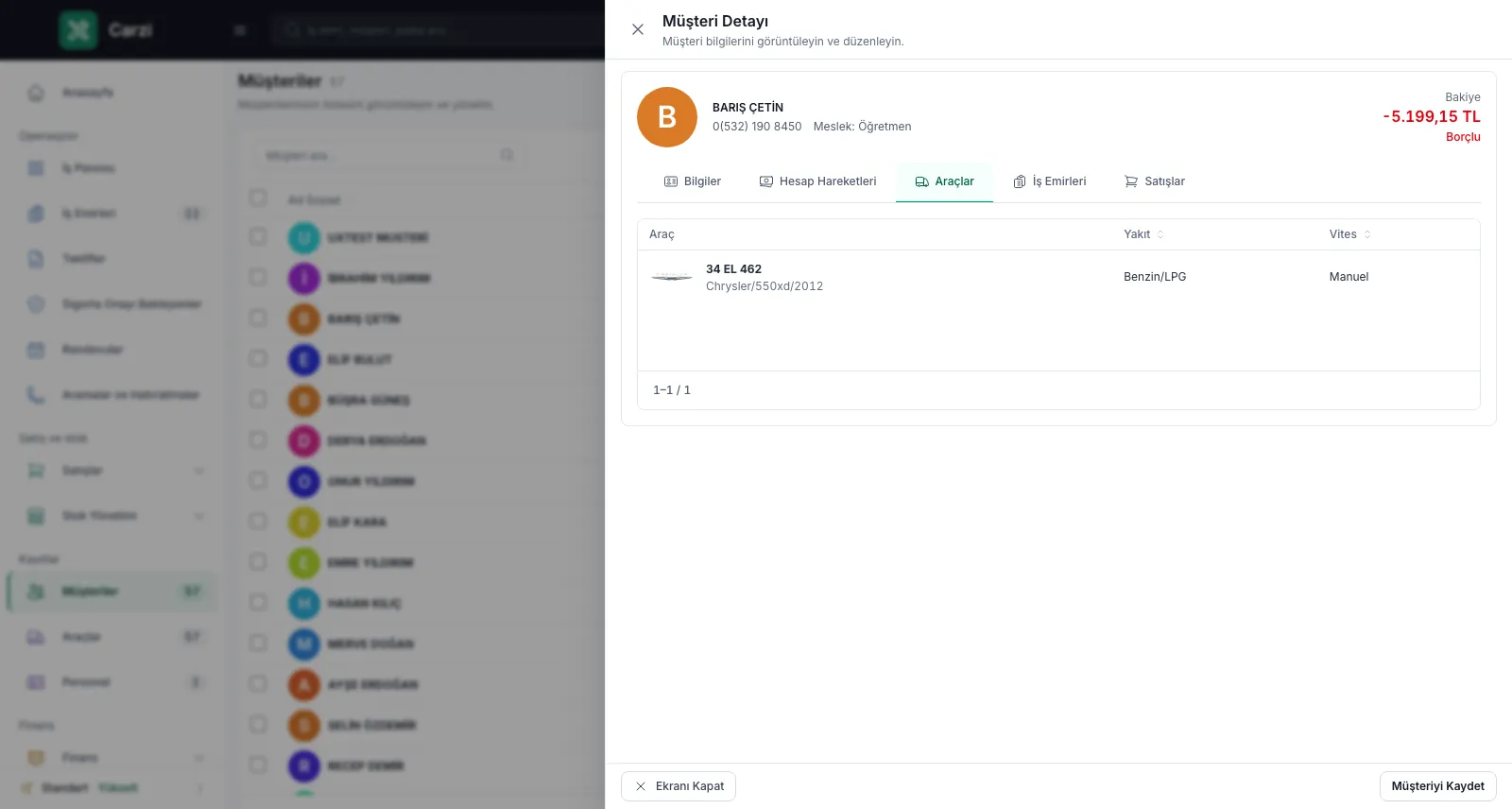Click the Chrysler vehicle thumbnail image
The height and width of the screenshot is (809, 1512).
point(672,277)
